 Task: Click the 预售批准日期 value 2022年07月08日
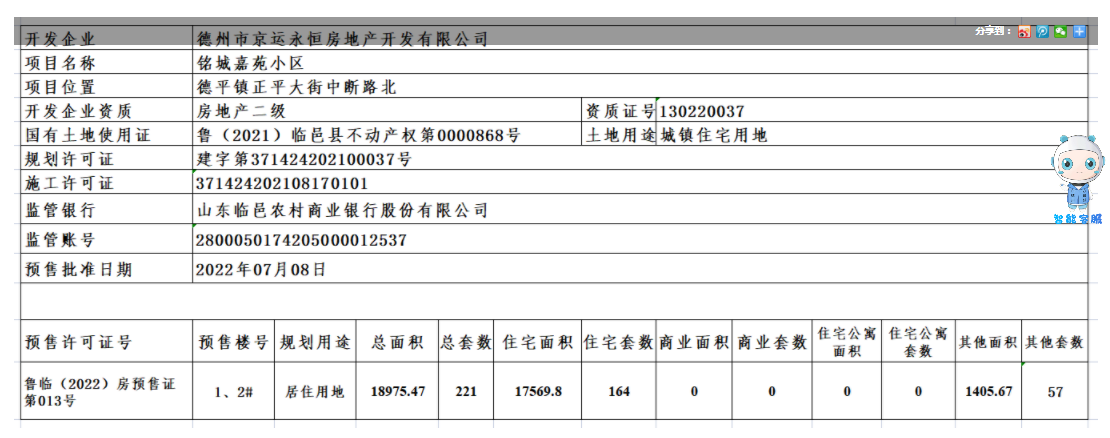[x=260, y=269]
